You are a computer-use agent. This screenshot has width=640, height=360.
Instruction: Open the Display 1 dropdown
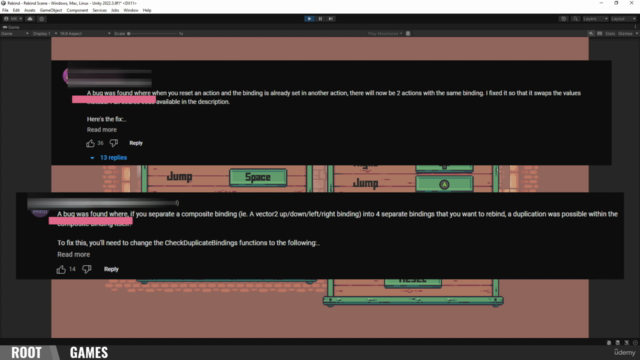tap(44, 33)
